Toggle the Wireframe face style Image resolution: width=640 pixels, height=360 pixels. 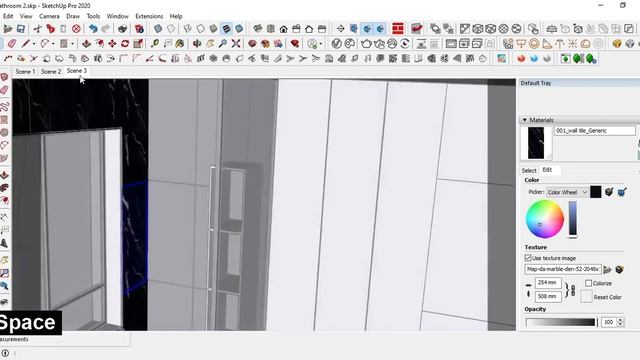tap(187, 29)
